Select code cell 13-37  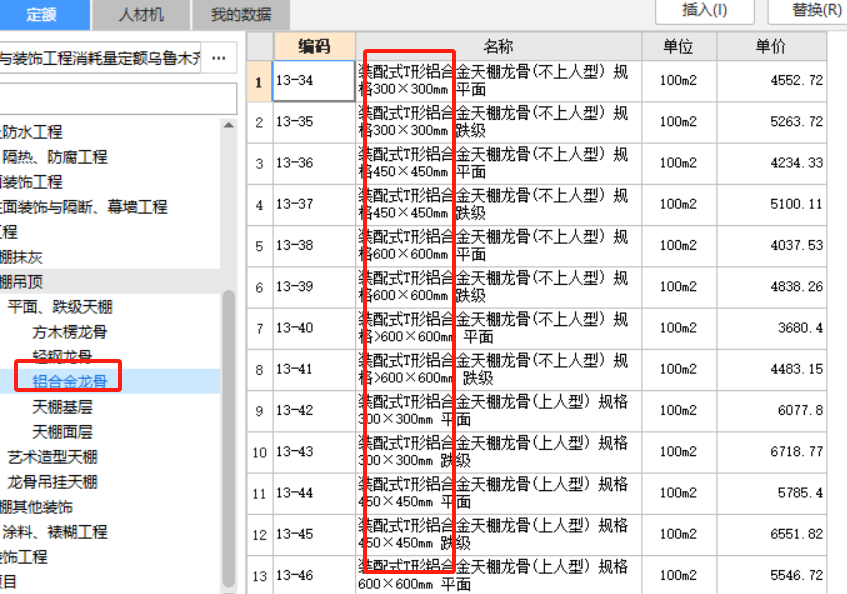point(314,204)
